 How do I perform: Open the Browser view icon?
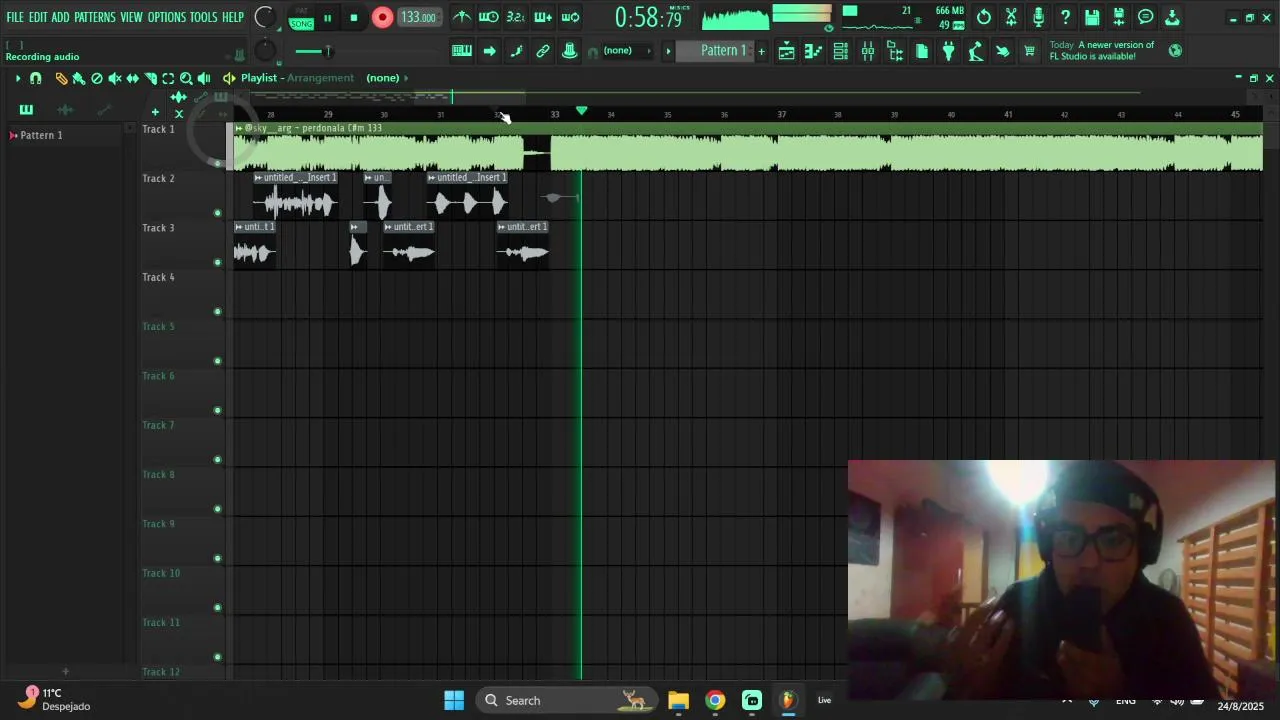[895, 52]
